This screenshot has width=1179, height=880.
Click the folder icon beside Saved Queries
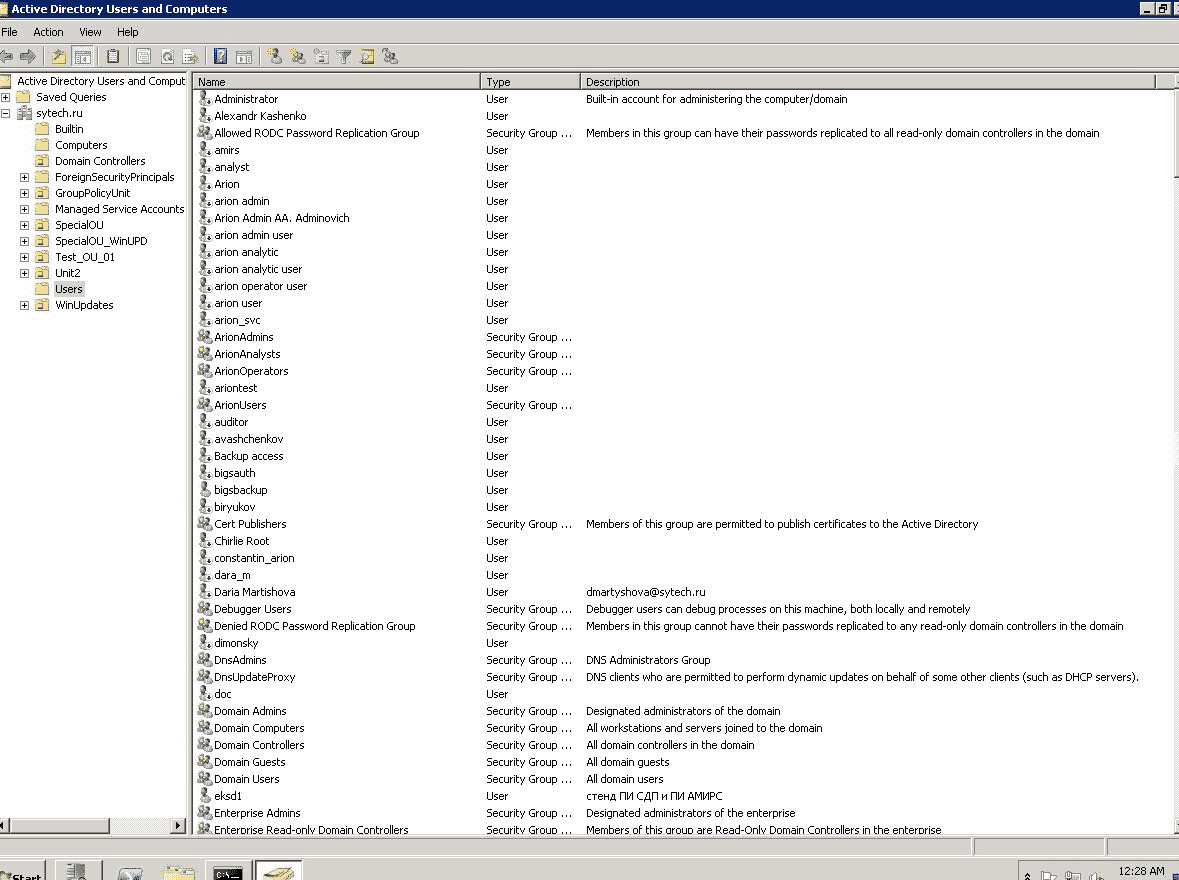pyautogui.click(x=23, y=97)
